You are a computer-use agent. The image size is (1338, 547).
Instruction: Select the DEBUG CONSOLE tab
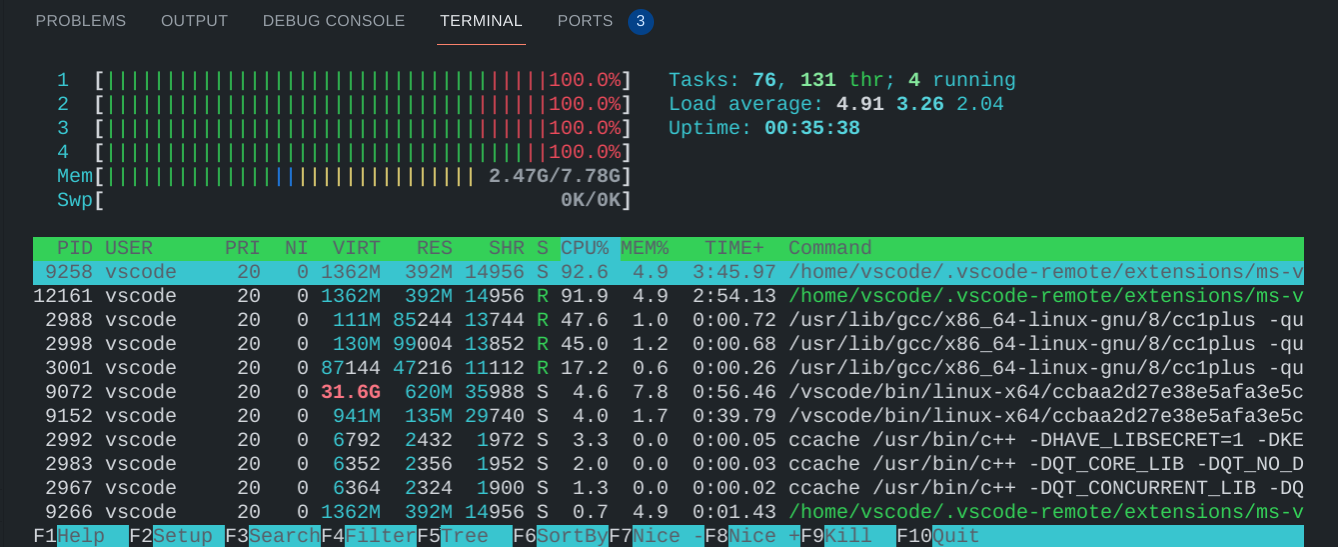(334, 21)
